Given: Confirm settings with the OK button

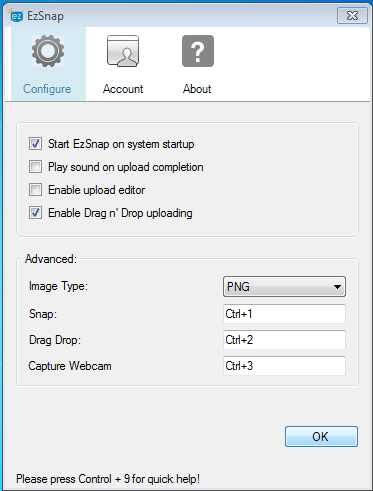Looking at the screenshot, I should [321, 436].
